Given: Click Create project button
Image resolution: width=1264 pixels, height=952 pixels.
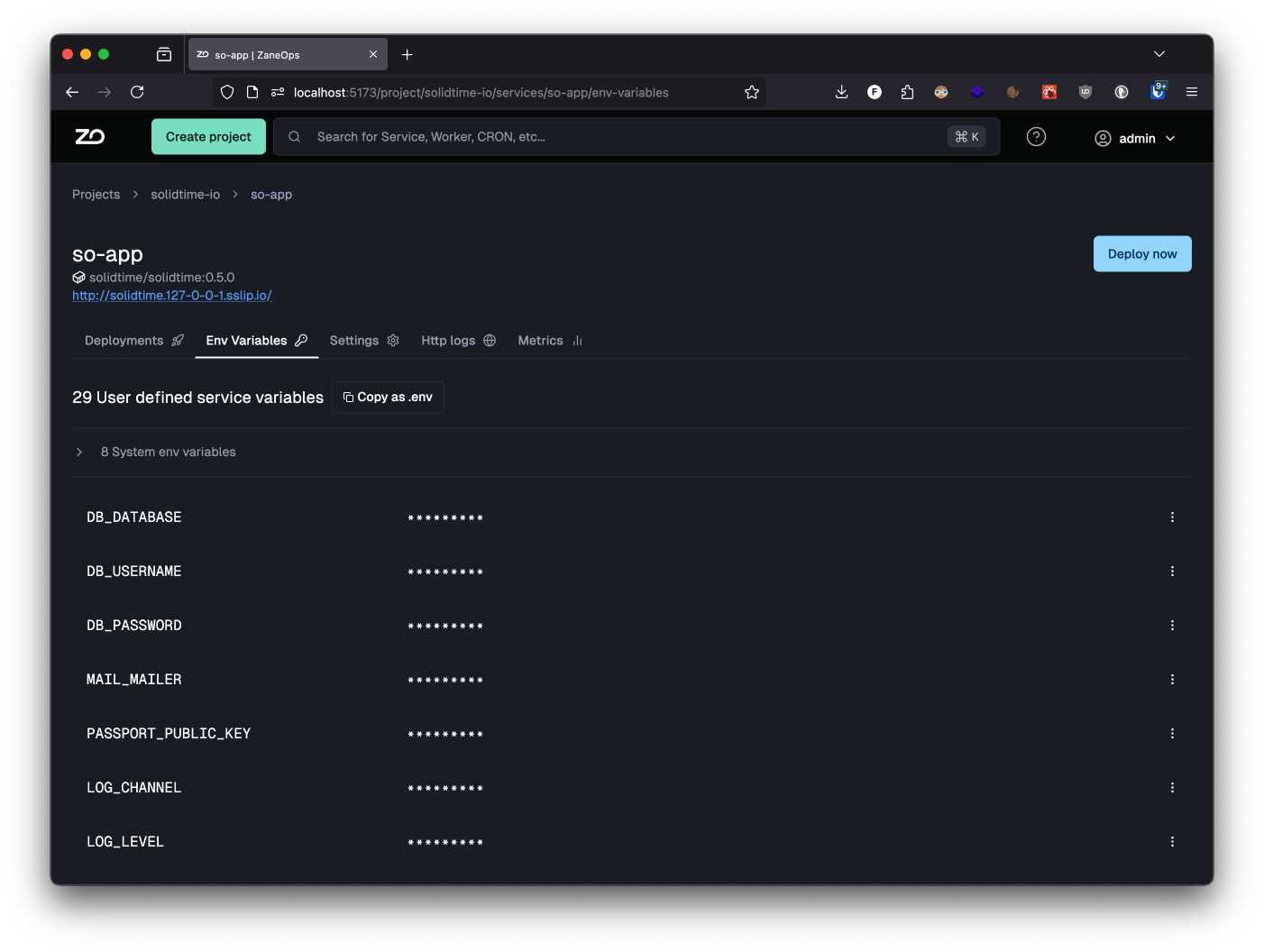Looking at the screenshot, I should (208, 137).
